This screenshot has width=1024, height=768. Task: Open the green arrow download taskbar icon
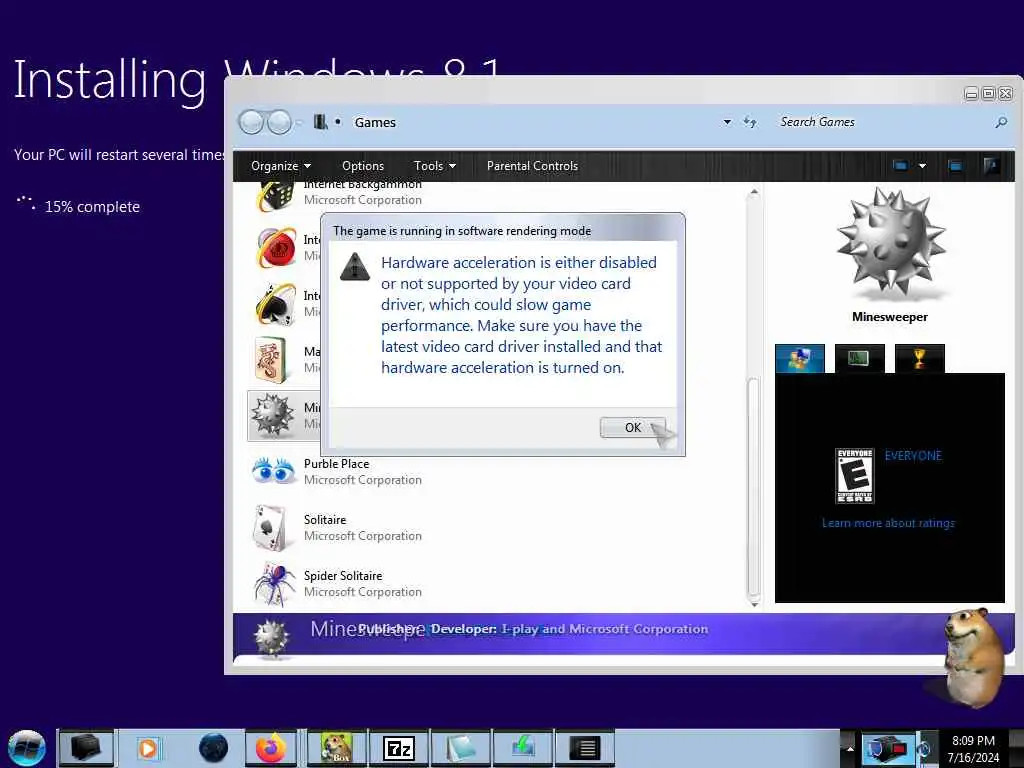pyautogui.click(x=522, y=748)
